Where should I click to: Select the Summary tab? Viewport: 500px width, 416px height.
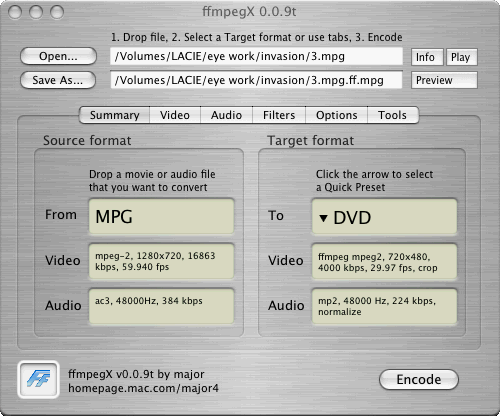[114, 115]
